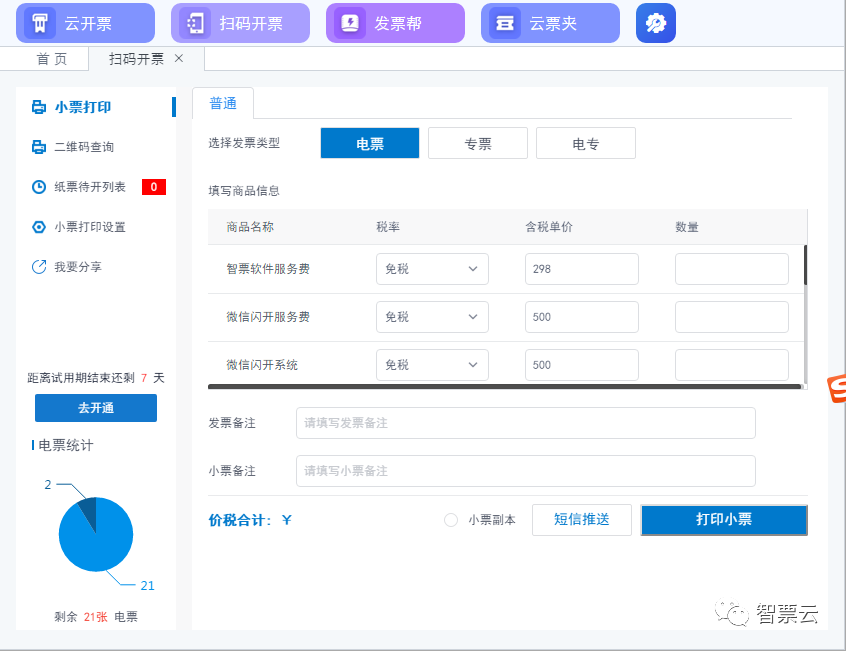Open 二维码查询 from the sidebar
Image resolution: width=846 pixels, height=651 pixels.
(x=83, y=147)
